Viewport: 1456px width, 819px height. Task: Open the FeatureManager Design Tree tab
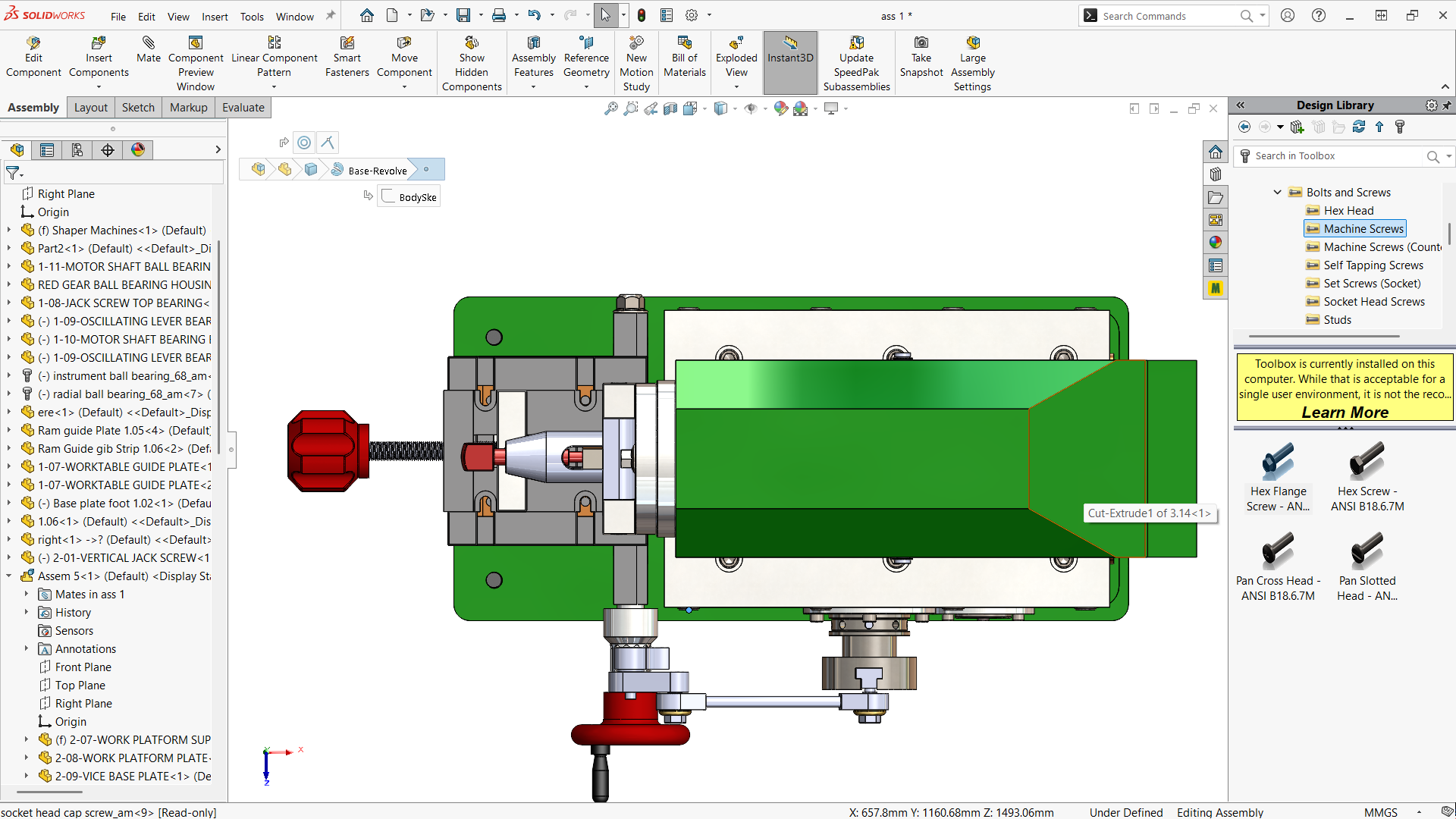pyautogui.click(x=17, y=150)
